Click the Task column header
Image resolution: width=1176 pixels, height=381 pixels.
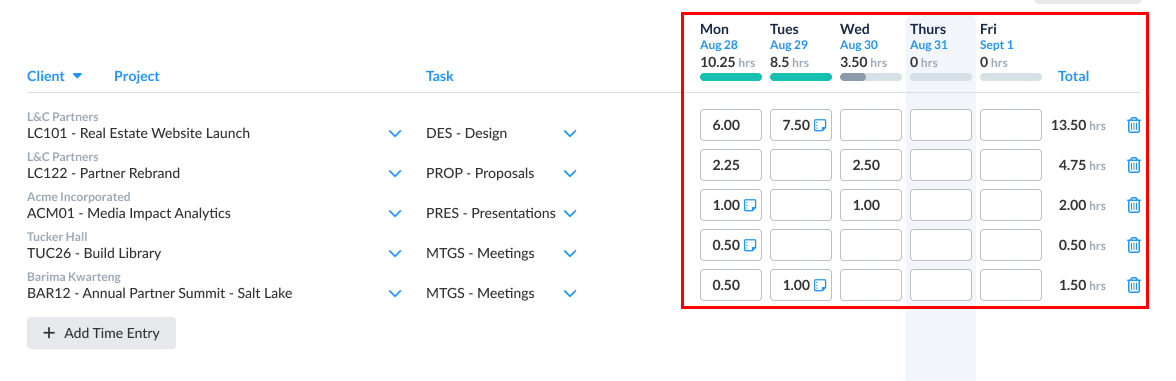(440, 76)
